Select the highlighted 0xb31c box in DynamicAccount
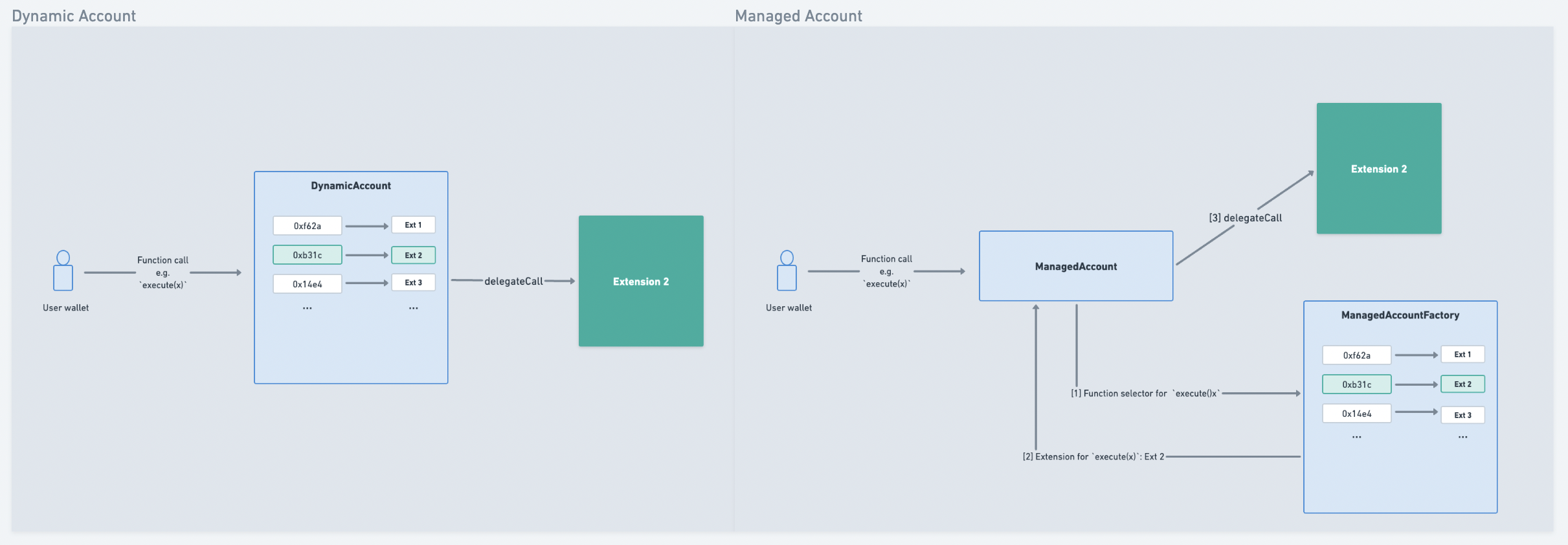Screen dimensions: 1568x545 (308, 255)
